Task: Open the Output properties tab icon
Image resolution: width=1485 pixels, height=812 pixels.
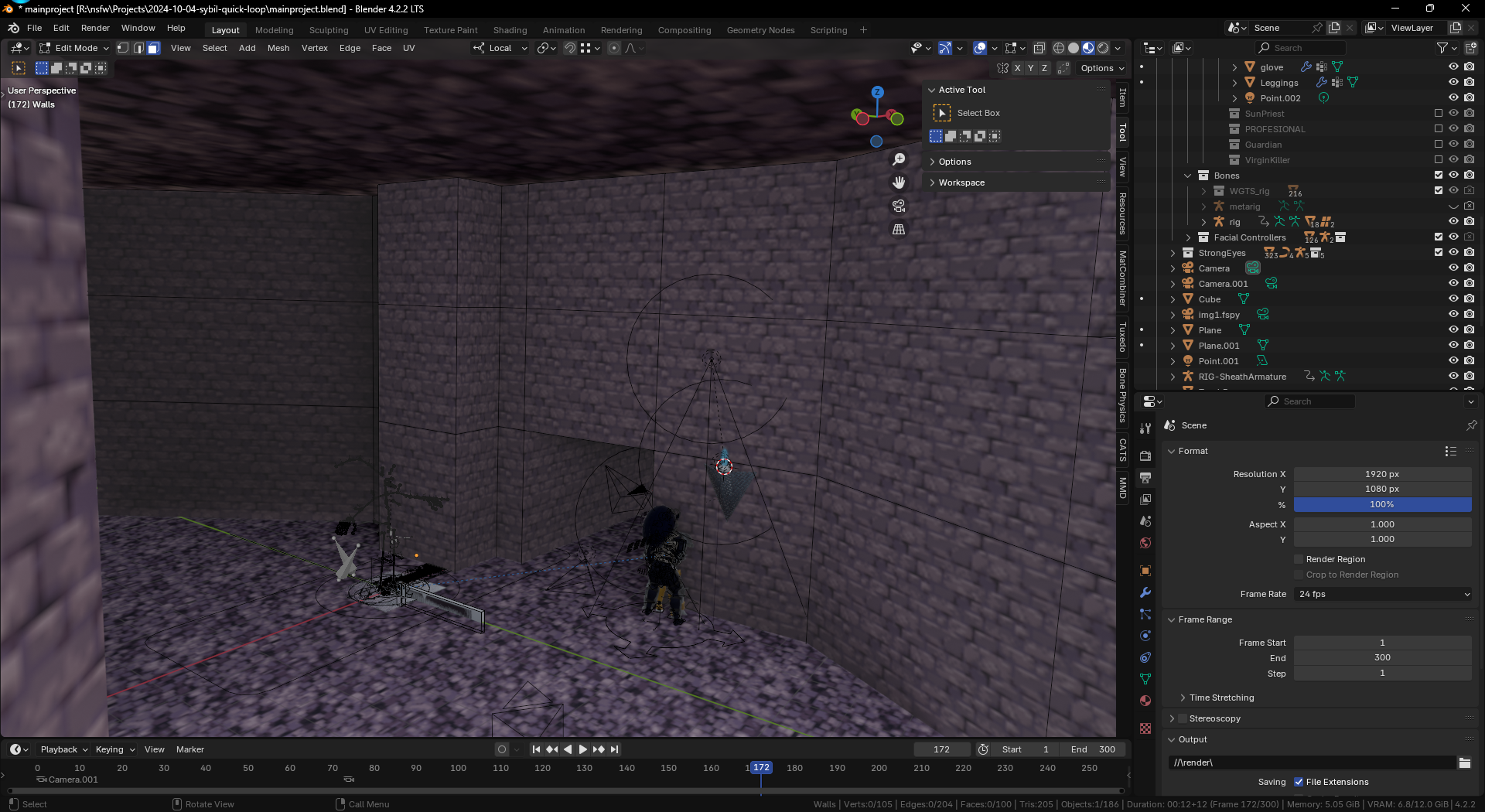Action: [1145, 478]
